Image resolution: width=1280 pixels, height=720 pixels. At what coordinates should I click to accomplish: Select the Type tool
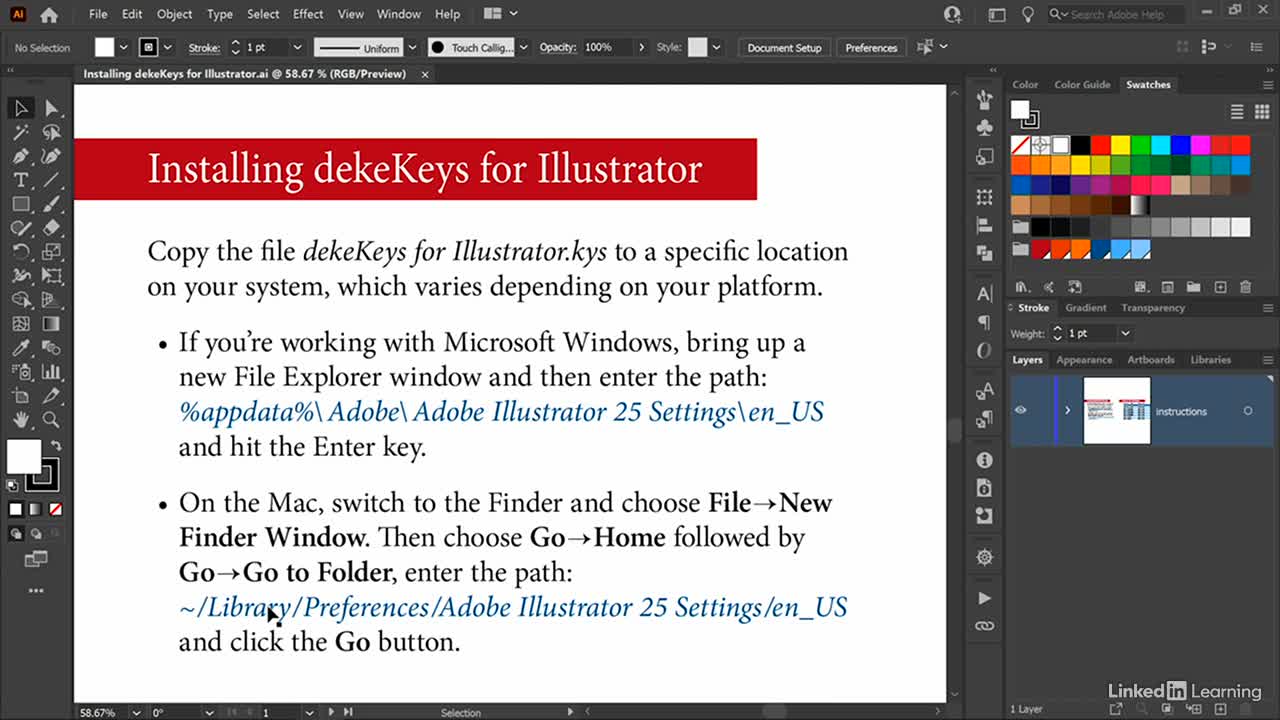[21, 180]
